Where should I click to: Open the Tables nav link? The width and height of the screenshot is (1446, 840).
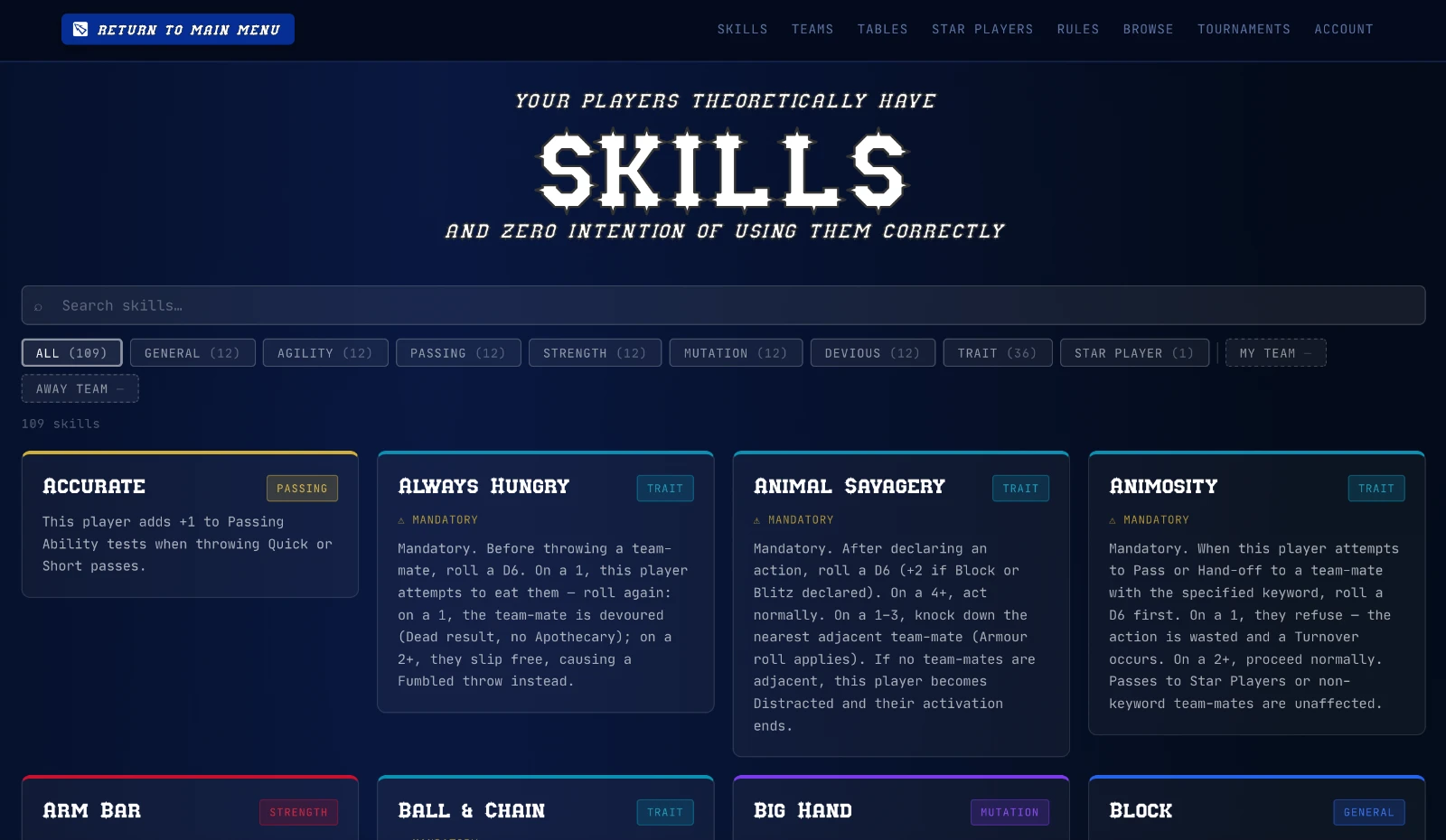(883, 29)
